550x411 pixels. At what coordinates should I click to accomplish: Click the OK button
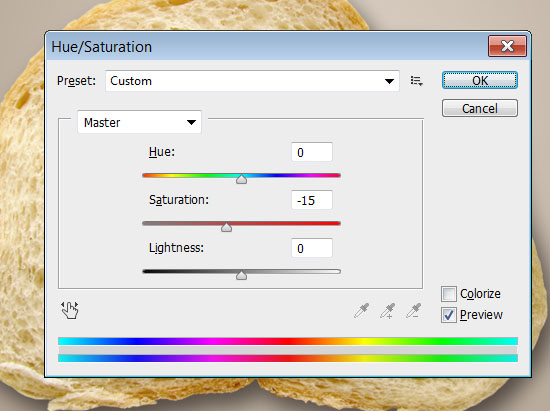479,81
